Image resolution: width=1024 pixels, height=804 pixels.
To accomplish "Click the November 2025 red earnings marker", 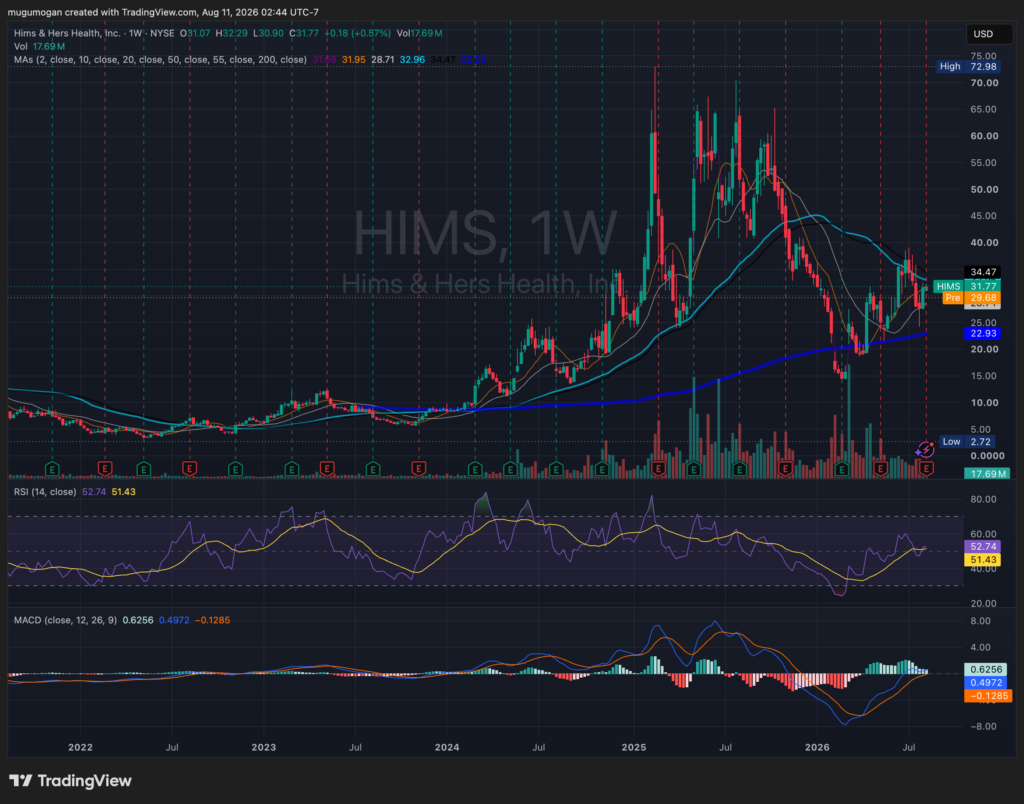I will 785,468.
